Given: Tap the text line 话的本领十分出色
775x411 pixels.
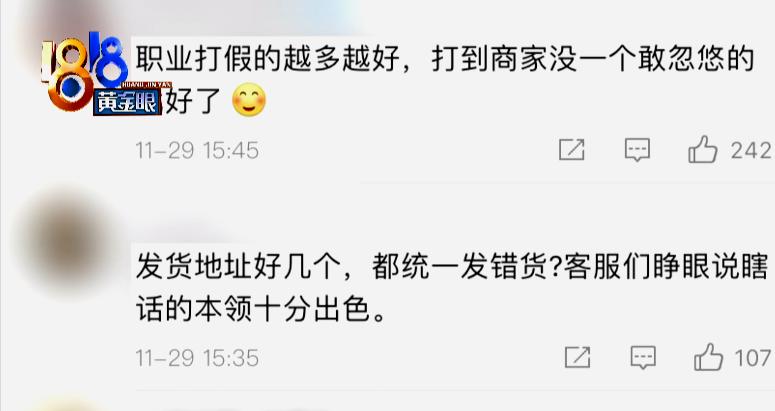Looking at the screenshot, I should pos(260,310).
